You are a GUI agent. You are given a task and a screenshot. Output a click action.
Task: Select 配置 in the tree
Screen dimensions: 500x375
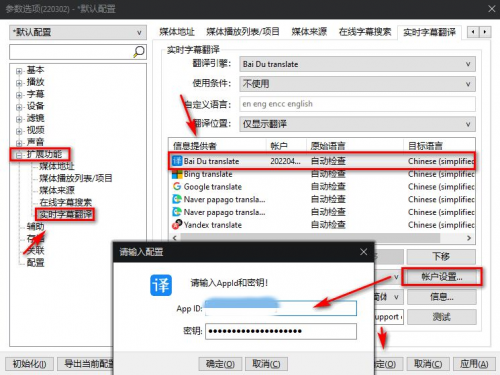click(x=35, y=262)
